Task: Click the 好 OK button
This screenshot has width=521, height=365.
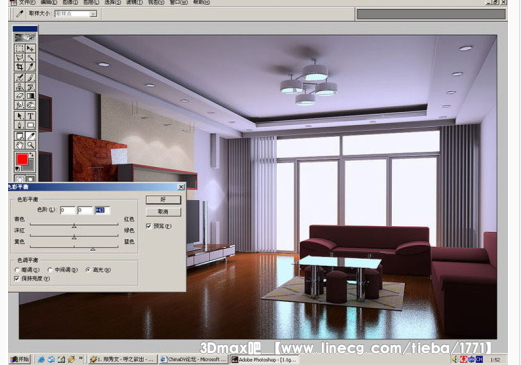Action: pyautogui.click(x=163, y=199)
